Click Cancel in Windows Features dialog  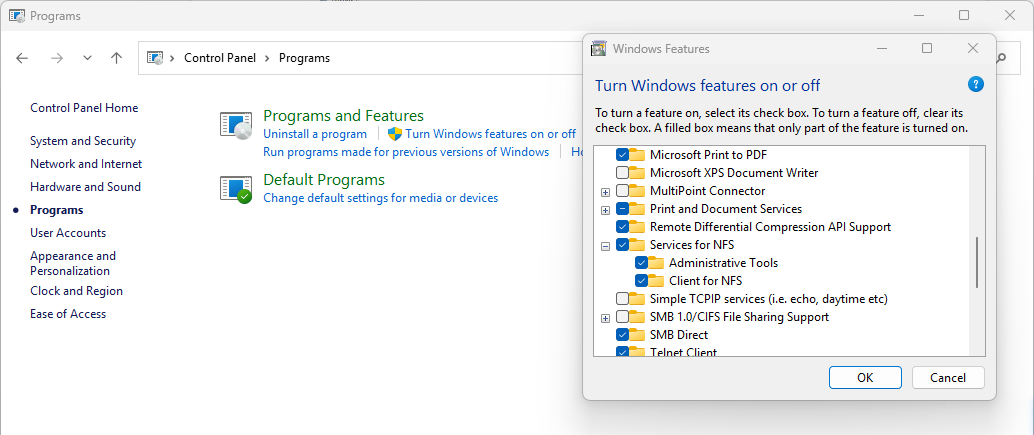(x=948, y=378)
